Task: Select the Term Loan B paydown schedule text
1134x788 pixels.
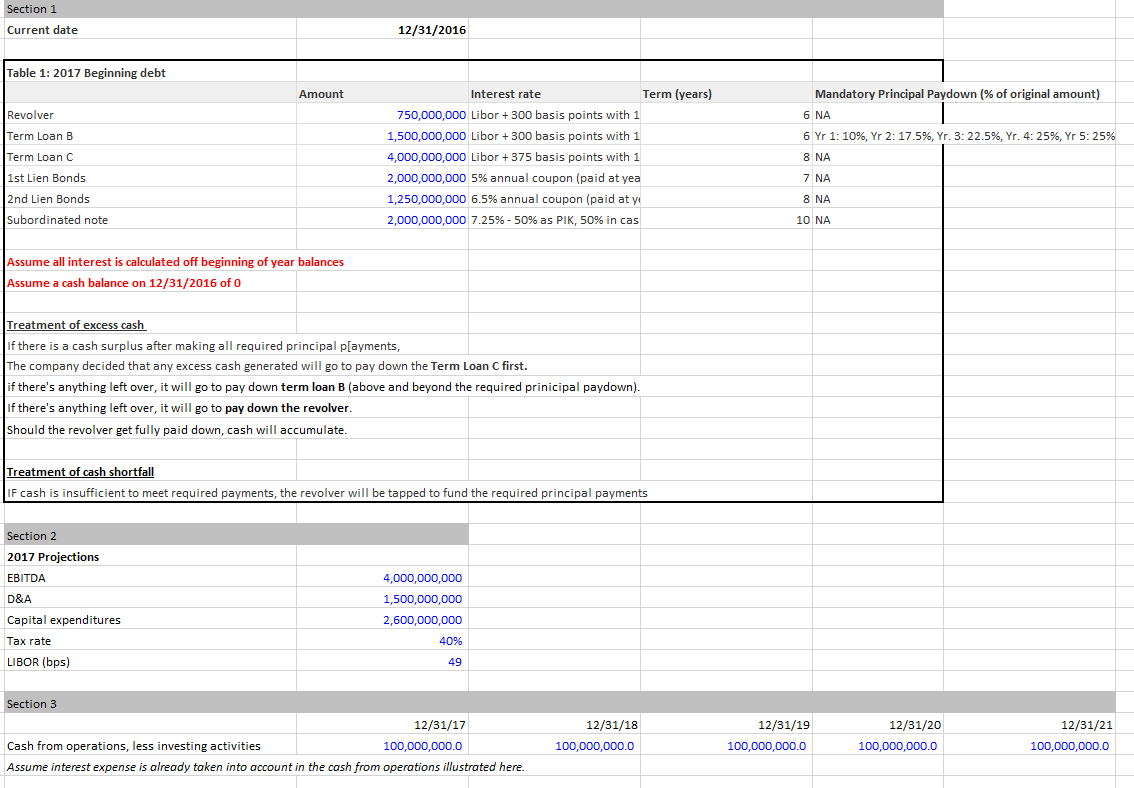Action: coord(965,136)
